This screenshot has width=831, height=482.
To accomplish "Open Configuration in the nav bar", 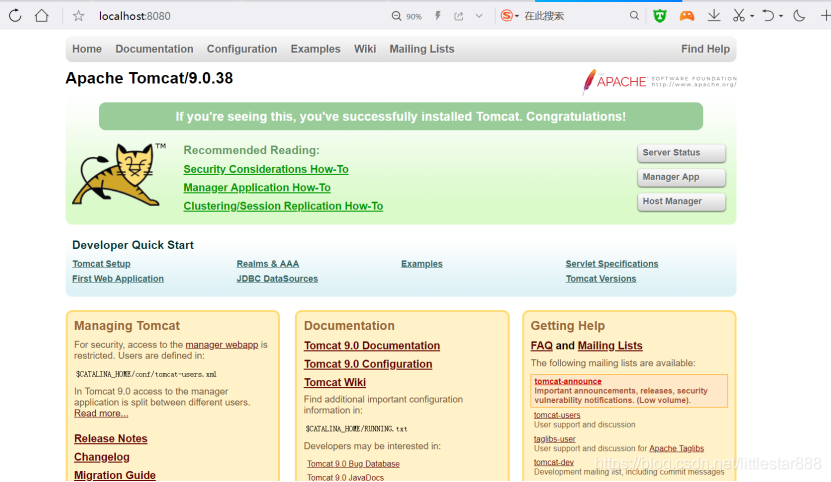I will point(242,49).
